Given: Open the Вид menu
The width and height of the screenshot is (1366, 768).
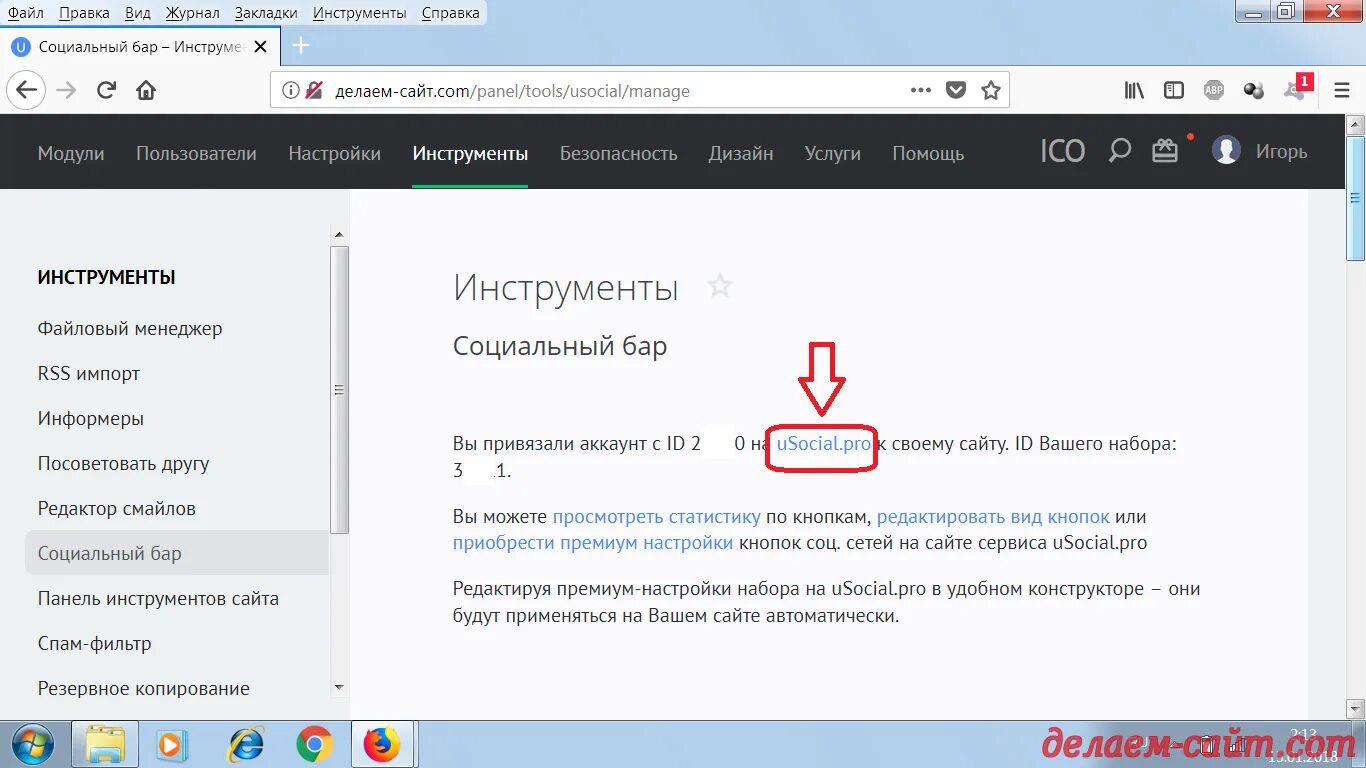Looking at the screenshot, I should [138, 13].
